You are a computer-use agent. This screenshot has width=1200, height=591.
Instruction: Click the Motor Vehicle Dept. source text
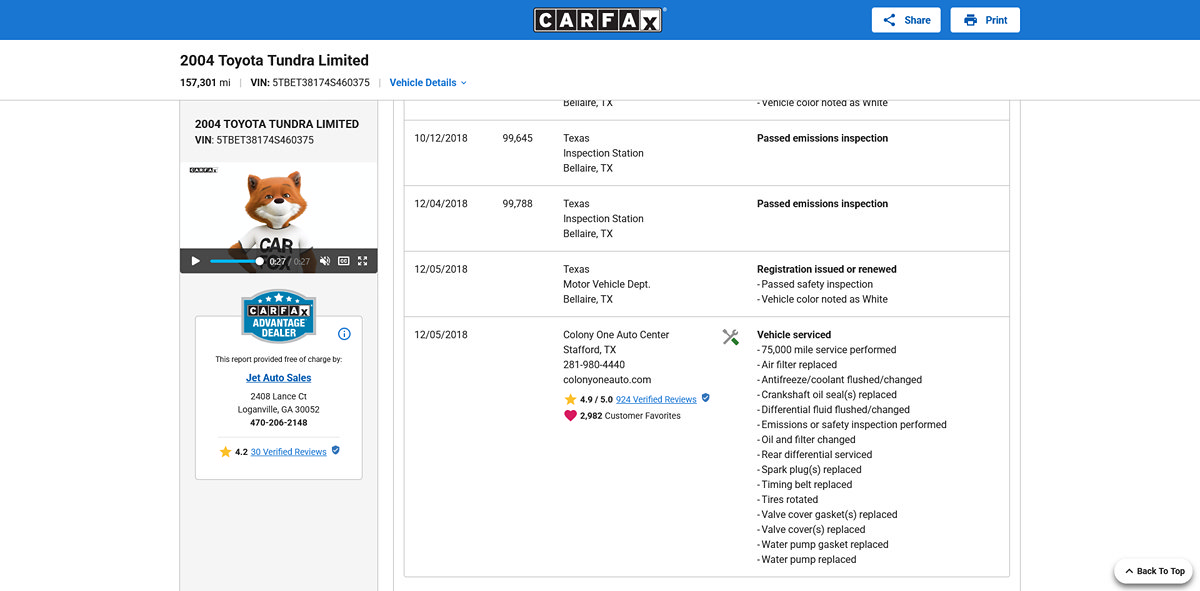(x=607, y=284)
